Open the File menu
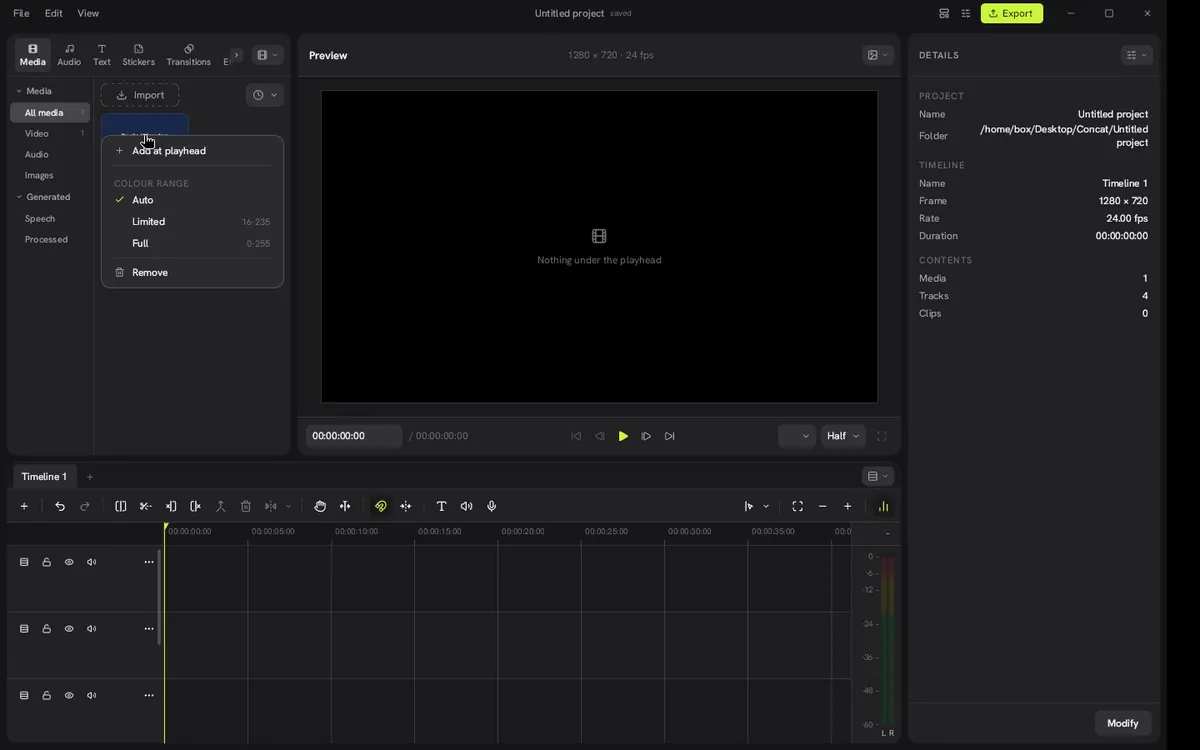This screenshot has width=1200, height=750. pos(21,13)
